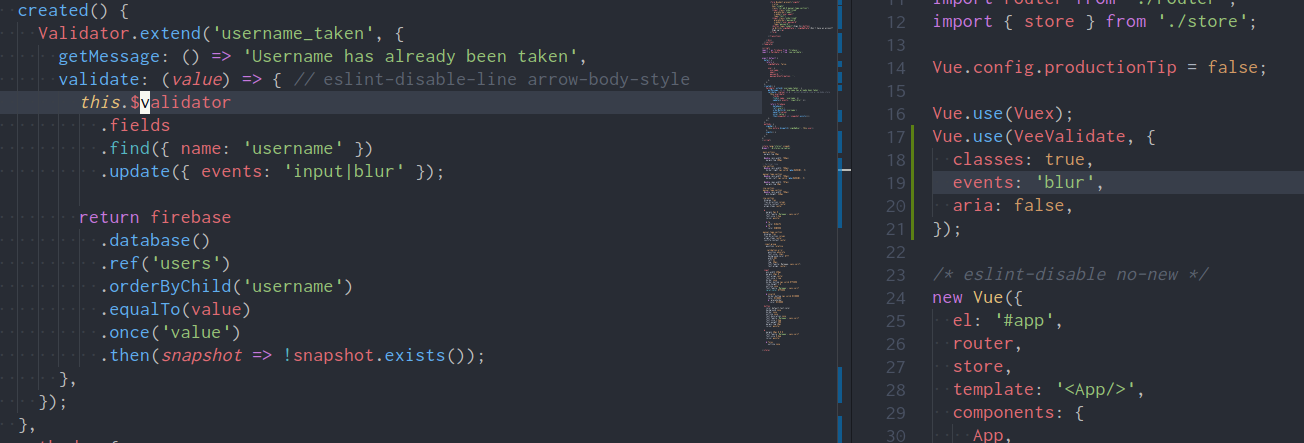Click the .ref('users') call
1304x443 pixels.
click(166, 263)
